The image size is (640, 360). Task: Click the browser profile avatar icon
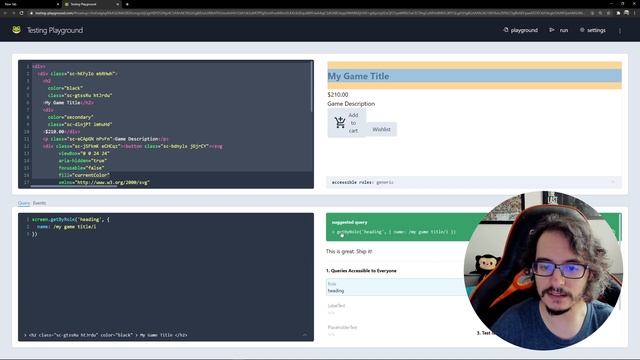(627, 13)
